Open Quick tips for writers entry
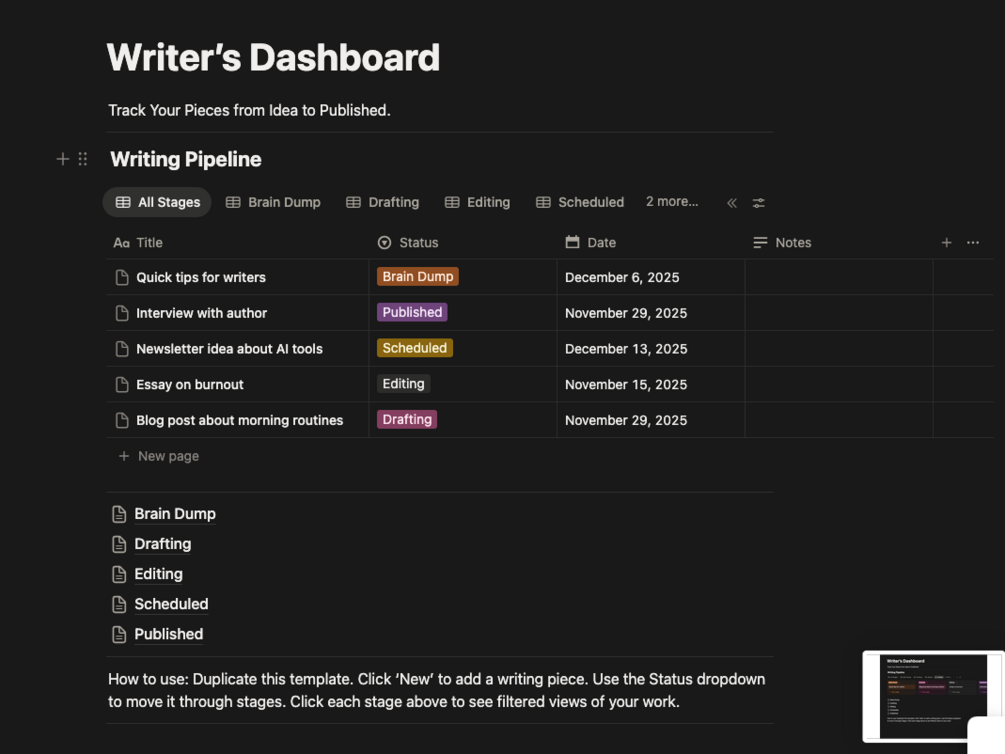The height and width of the screenshot is (754, 1005). [x=201, y=278]
